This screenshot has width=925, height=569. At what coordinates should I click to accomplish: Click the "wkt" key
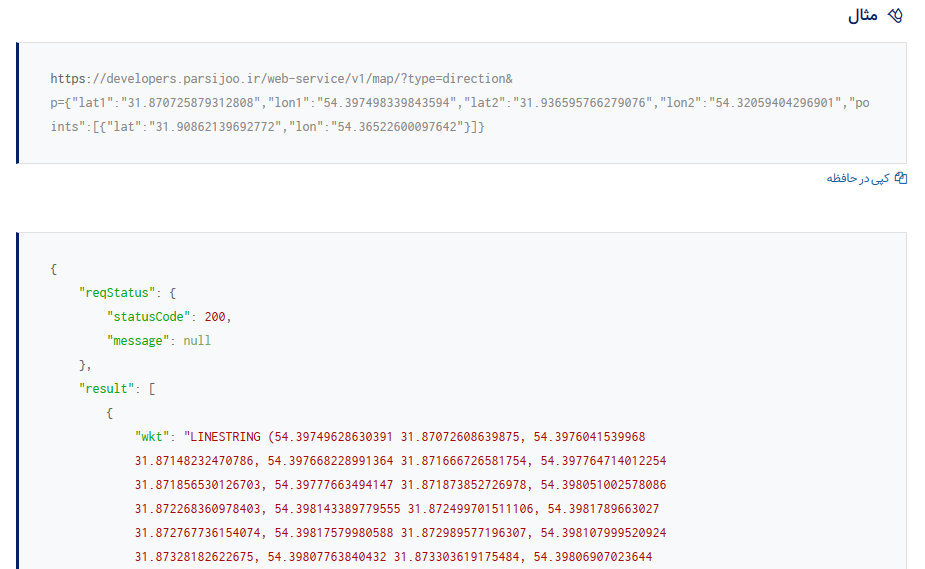pyautogui.click(x=152, y=437)
